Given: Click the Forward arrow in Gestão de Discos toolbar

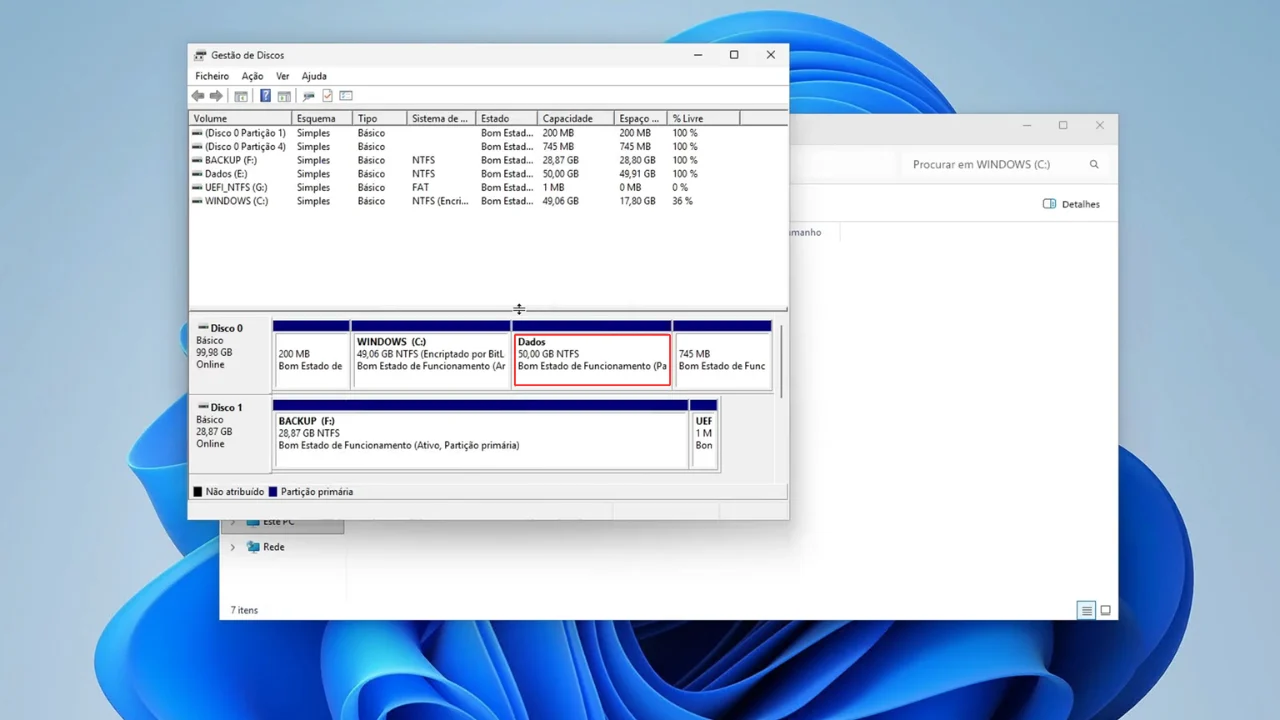Looking at the screenshot, I should 216,96.
